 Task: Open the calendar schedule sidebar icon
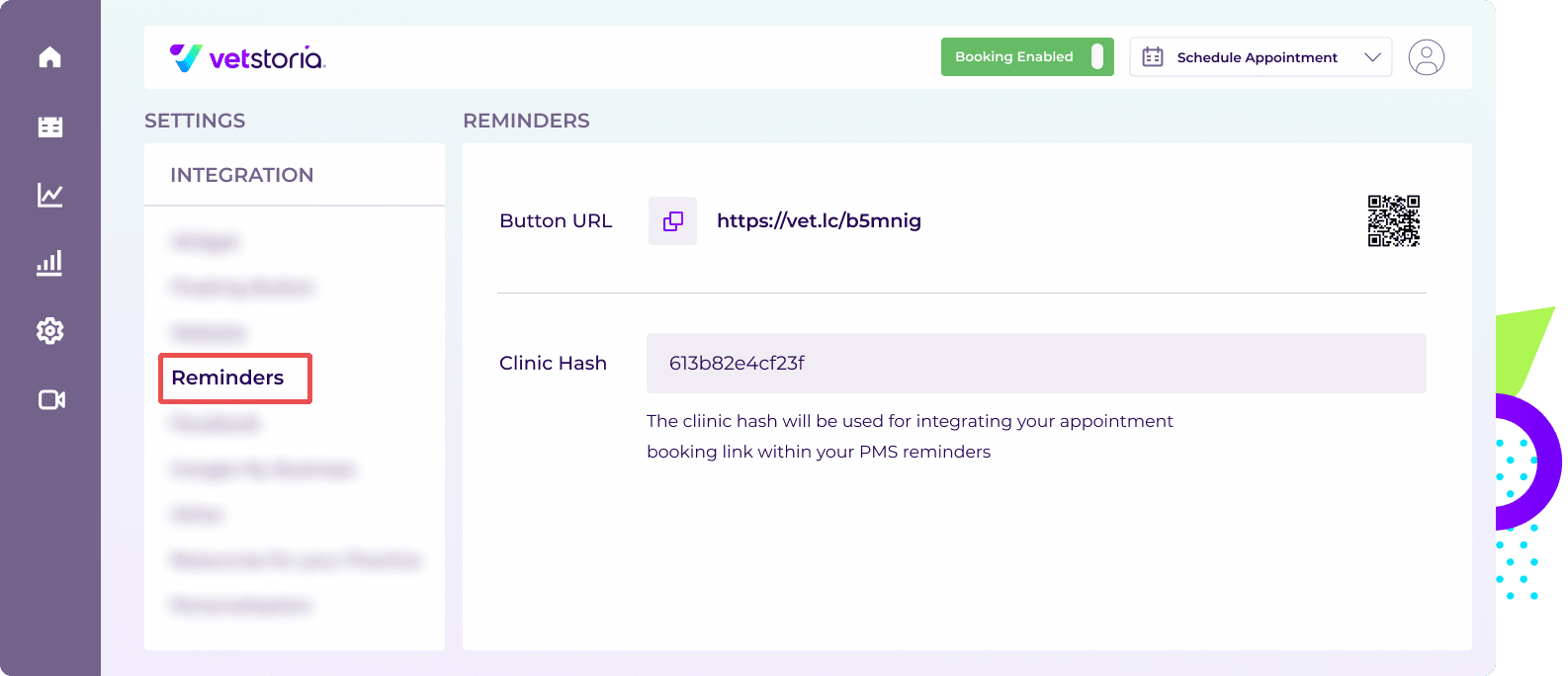(x=49, y=127)
